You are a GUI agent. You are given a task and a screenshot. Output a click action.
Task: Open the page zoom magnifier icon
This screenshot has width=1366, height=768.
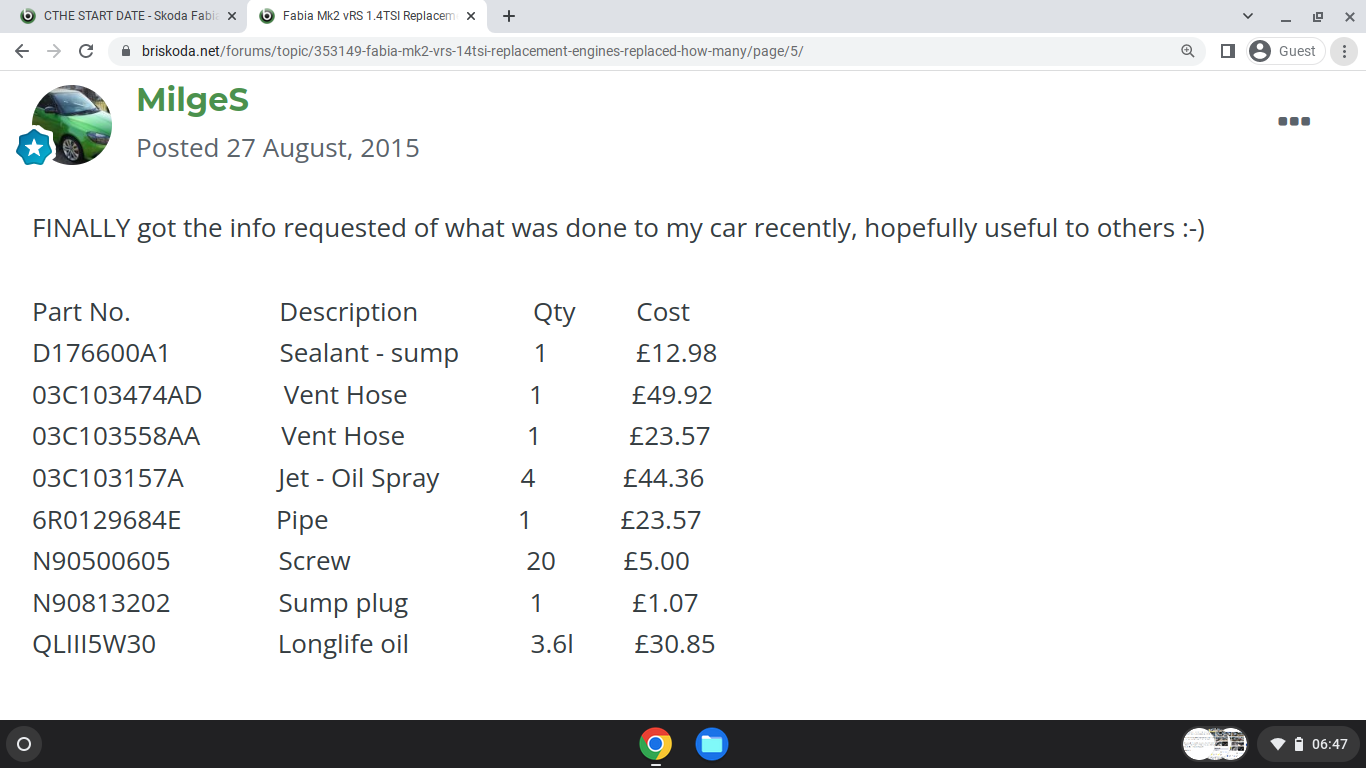pos(1188,51)
